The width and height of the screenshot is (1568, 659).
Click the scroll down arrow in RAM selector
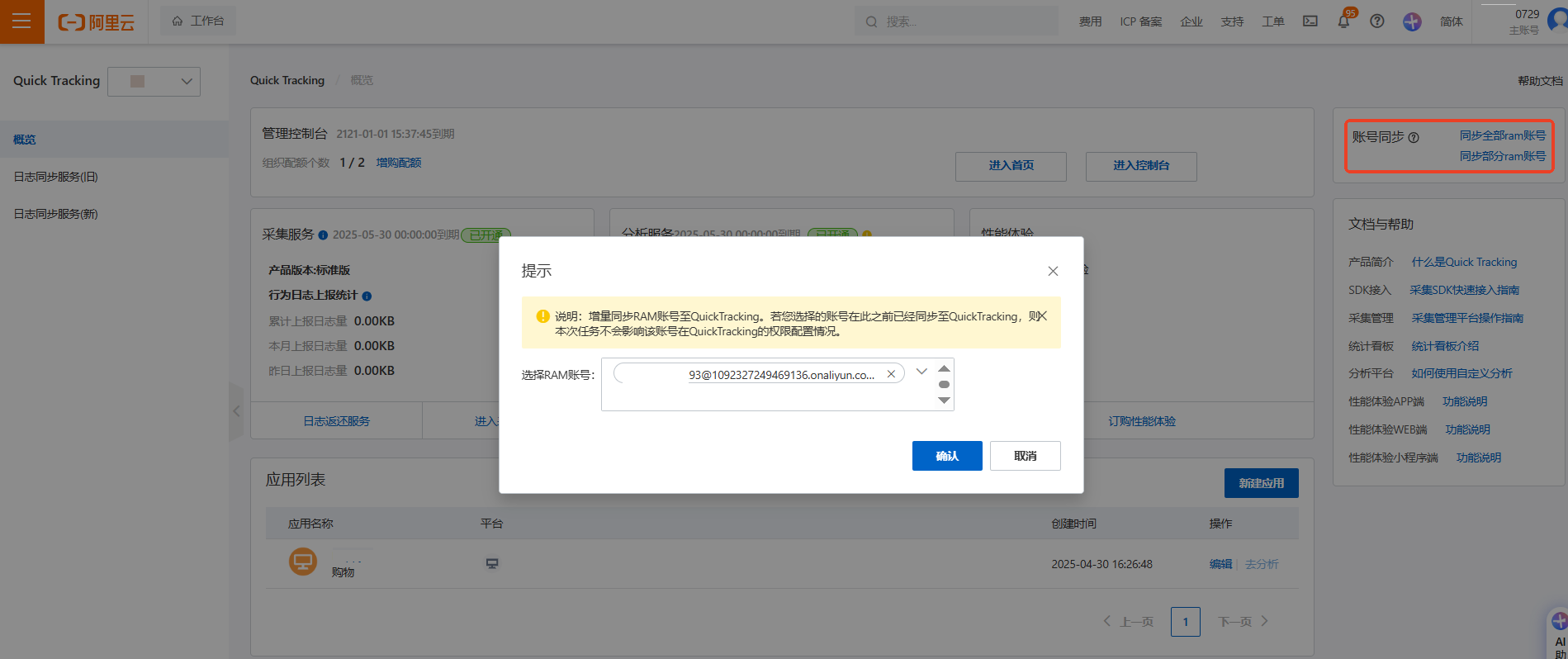[944, 401]
